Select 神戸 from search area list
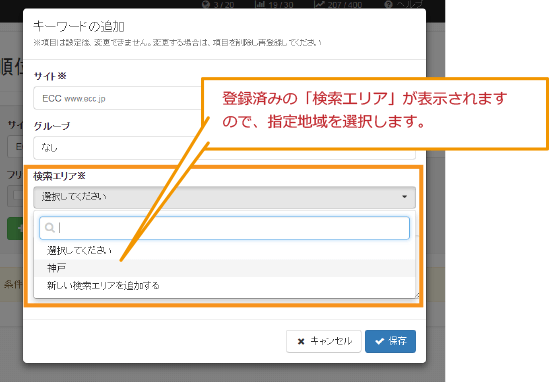549x382 pixels. tap(224, 268)
